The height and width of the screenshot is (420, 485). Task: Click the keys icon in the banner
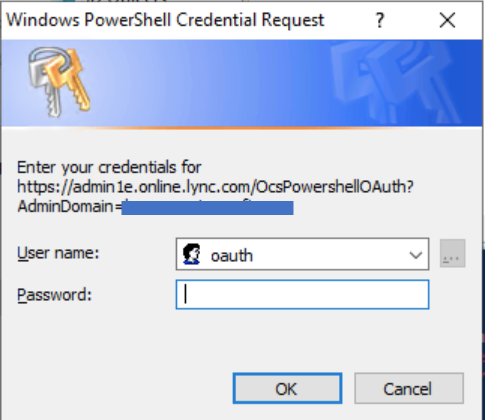click(x=59, y=82)
